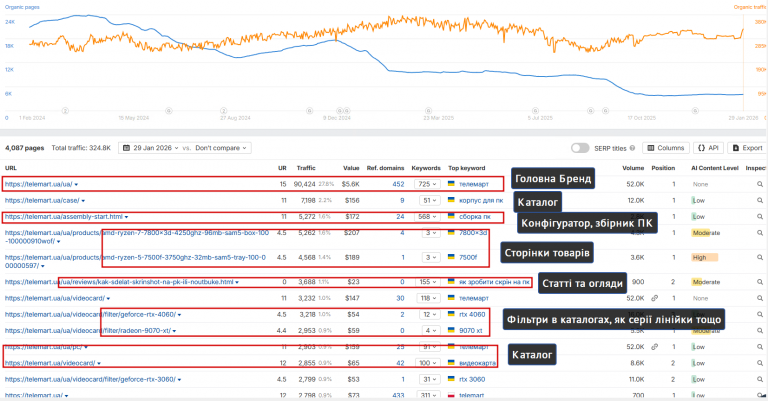Click the API button
The width and height of the screenshot is (768, 401).
click(708, 148)
